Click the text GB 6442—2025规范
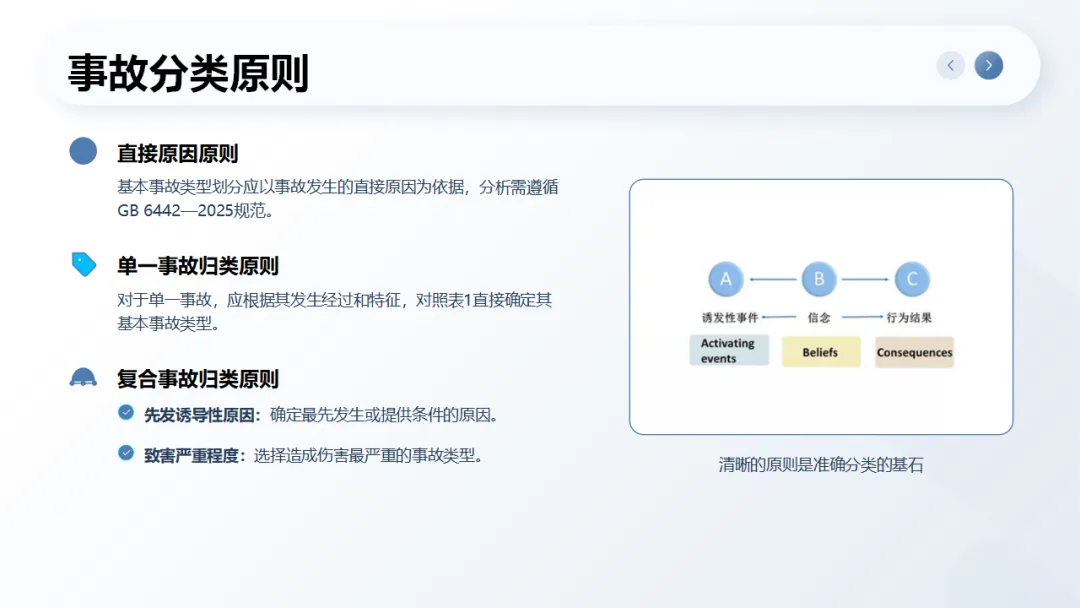Image resolution: width=1080 pixels, height=608 pixels. pos(196,211)
